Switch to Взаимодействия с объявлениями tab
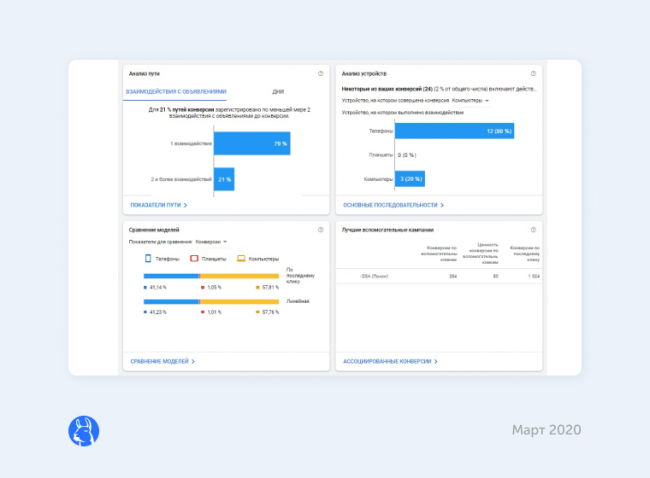Image resolution: width=650 pixels, height=478 pixels. point(176,91)
